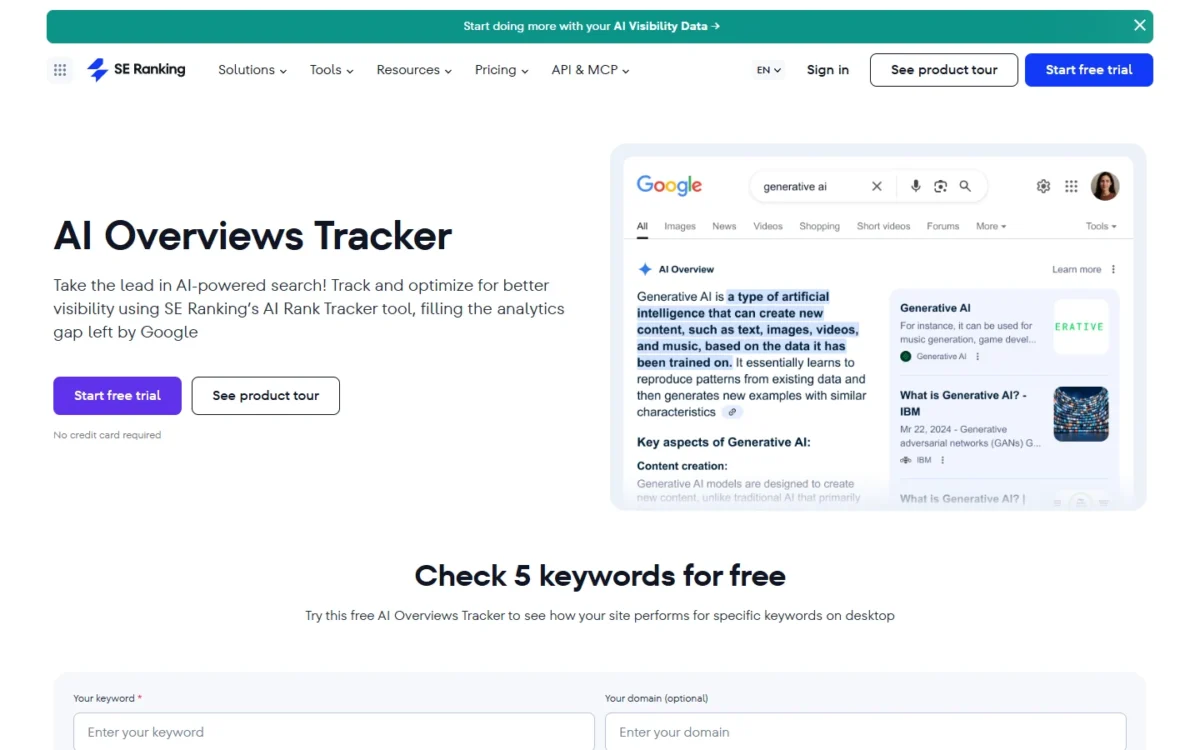Click 'Key aspects of Generative AI:' heading
Image resolution: width=1200 pixels, height=750 pixels.
pyautogui.click(x=724, y=442)
